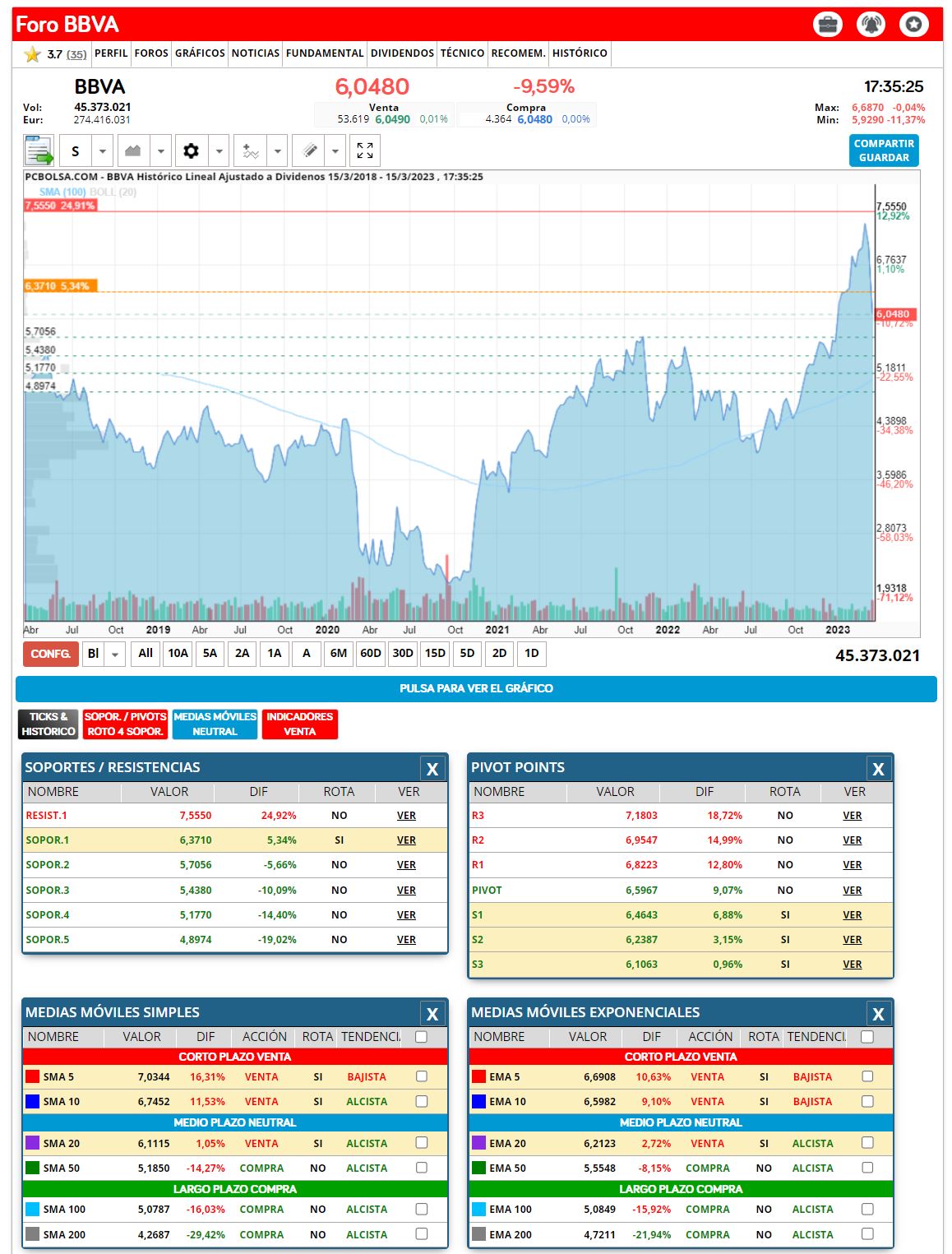
Task: Expand drawing tools dropdown arrow
Action: [335, 151]
